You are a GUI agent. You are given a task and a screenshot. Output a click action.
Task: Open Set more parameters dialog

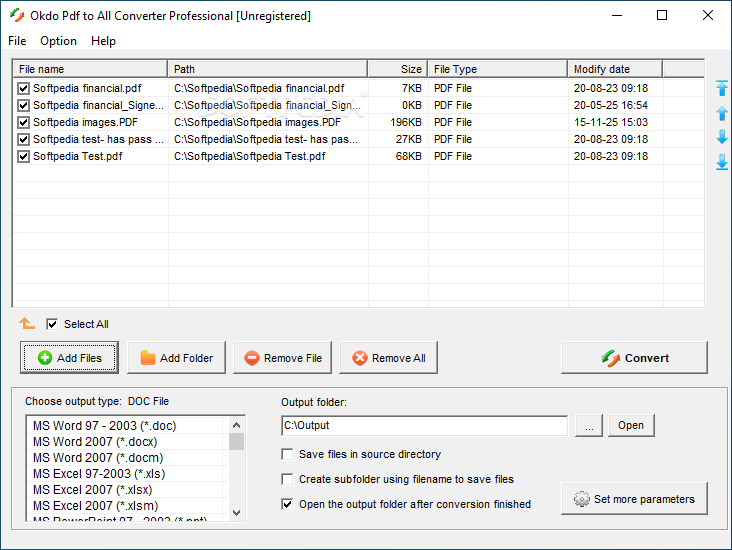click(634, 499)
